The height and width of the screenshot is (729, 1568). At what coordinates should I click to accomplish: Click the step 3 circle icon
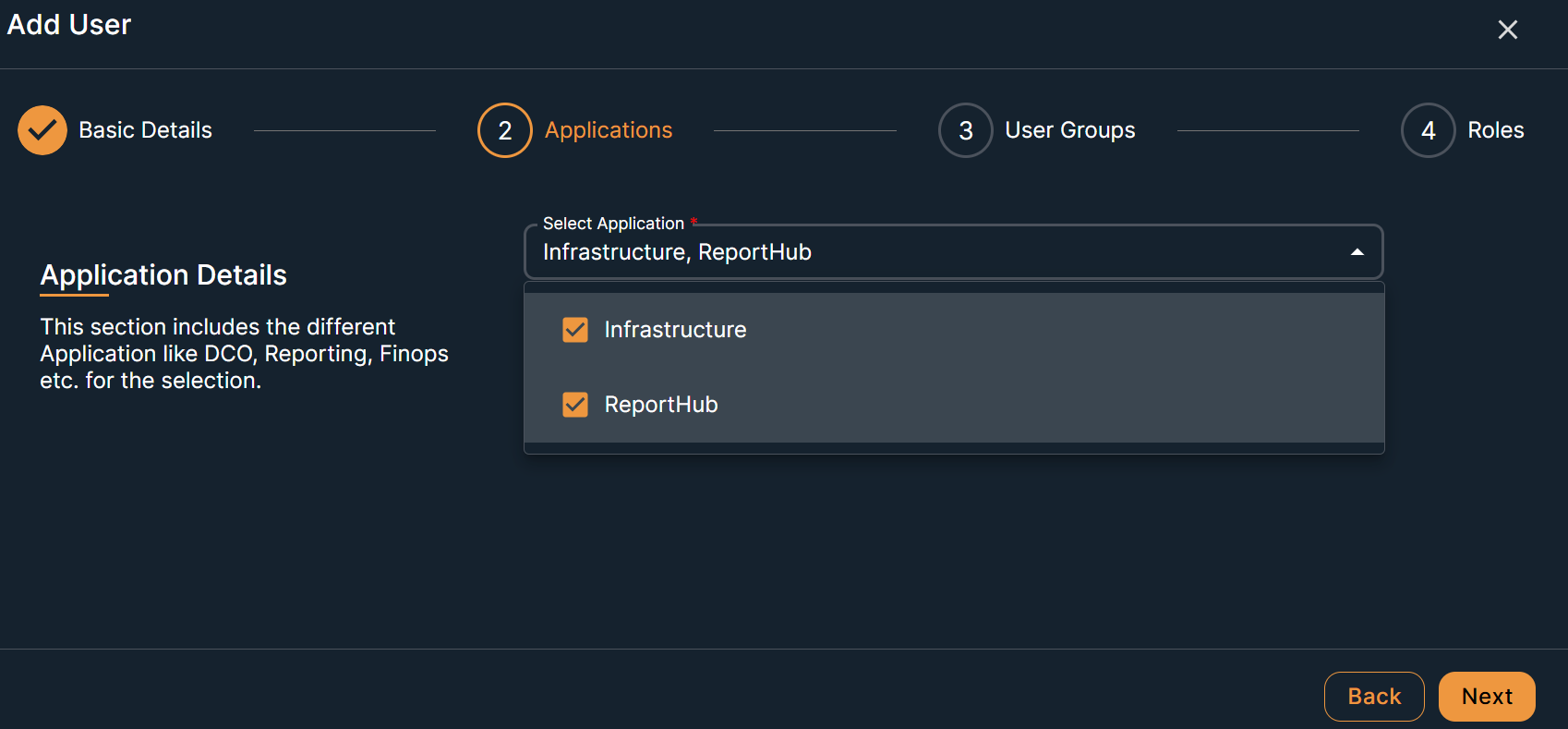coord(965,130)
